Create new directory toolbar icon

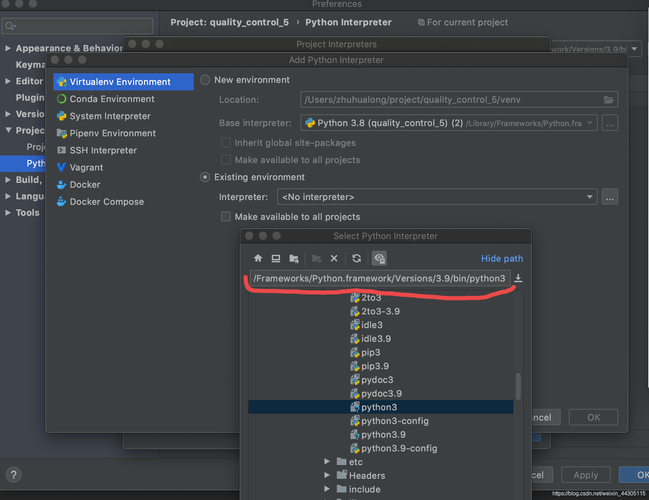[x=317, y=258]
